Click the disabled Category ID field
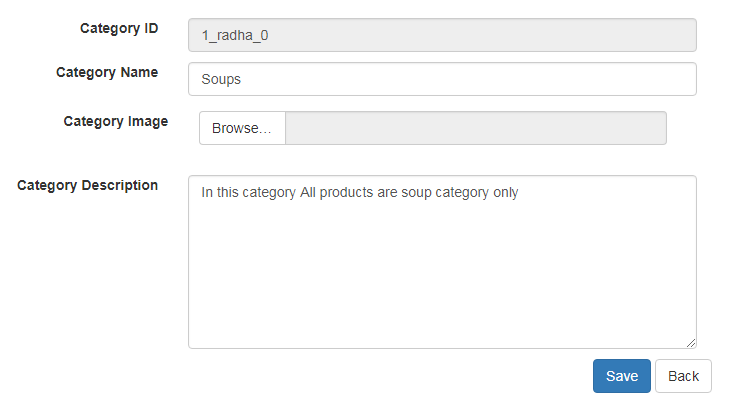 [x=440, y=35]
